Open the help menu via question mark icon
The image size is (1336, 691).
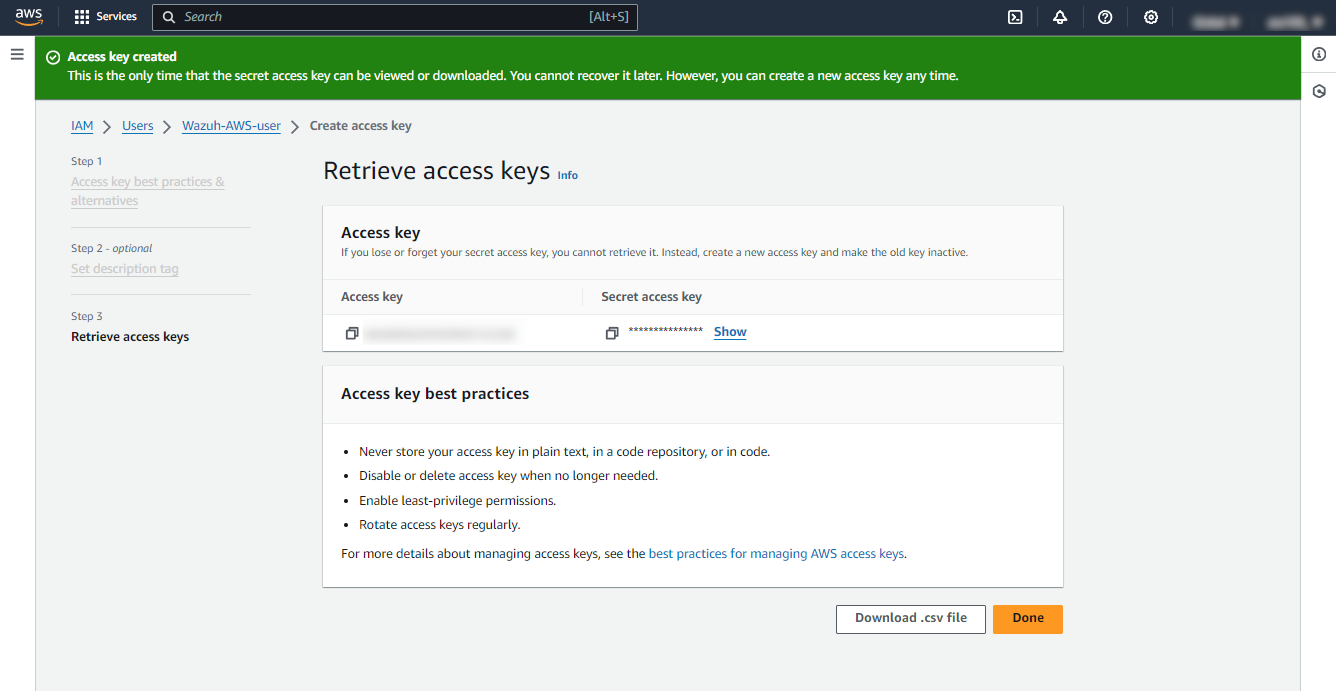point(1105,17)
